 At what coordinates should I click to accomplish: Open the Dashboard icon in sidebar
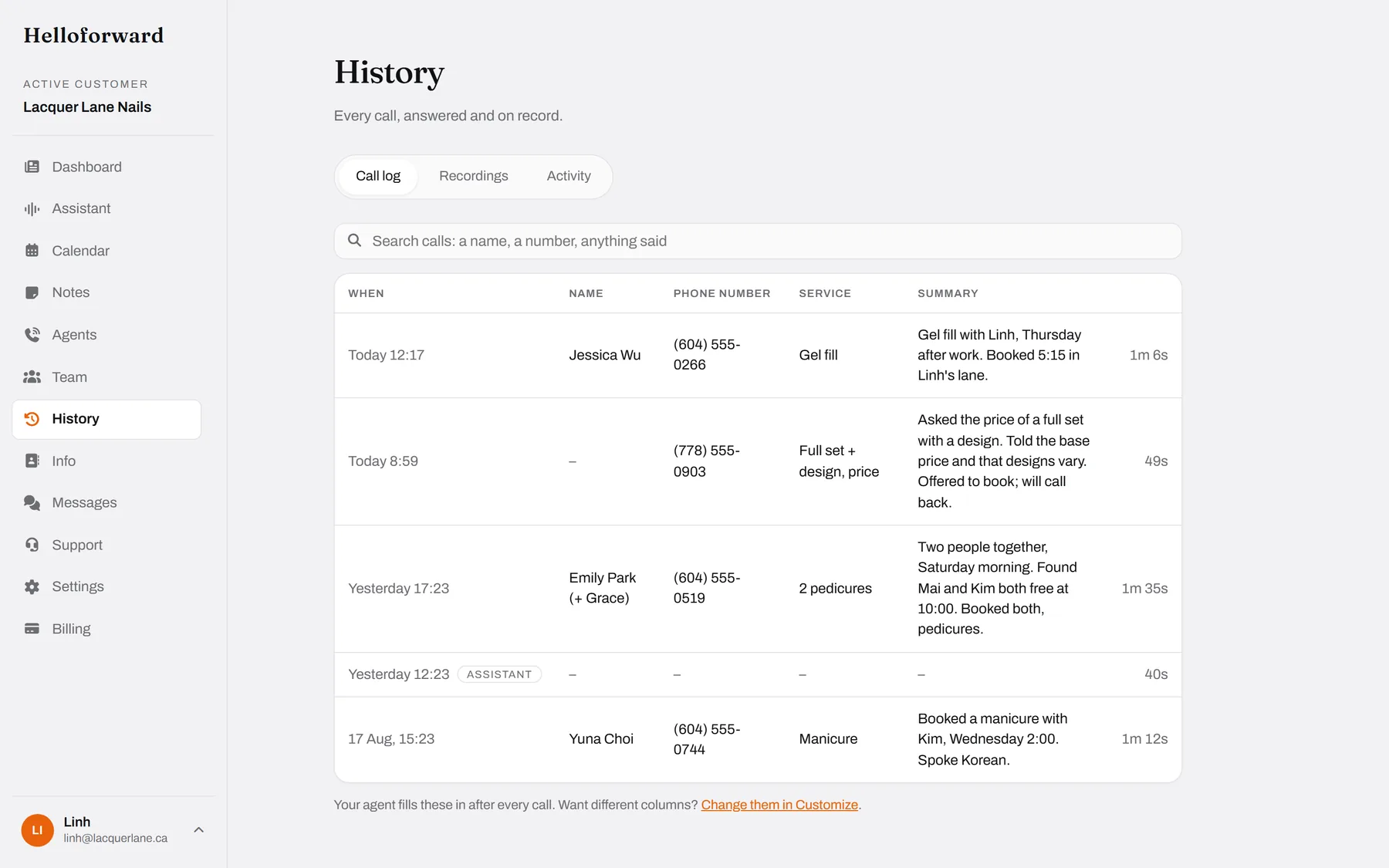pyautogui.click(x=32, y=167)
